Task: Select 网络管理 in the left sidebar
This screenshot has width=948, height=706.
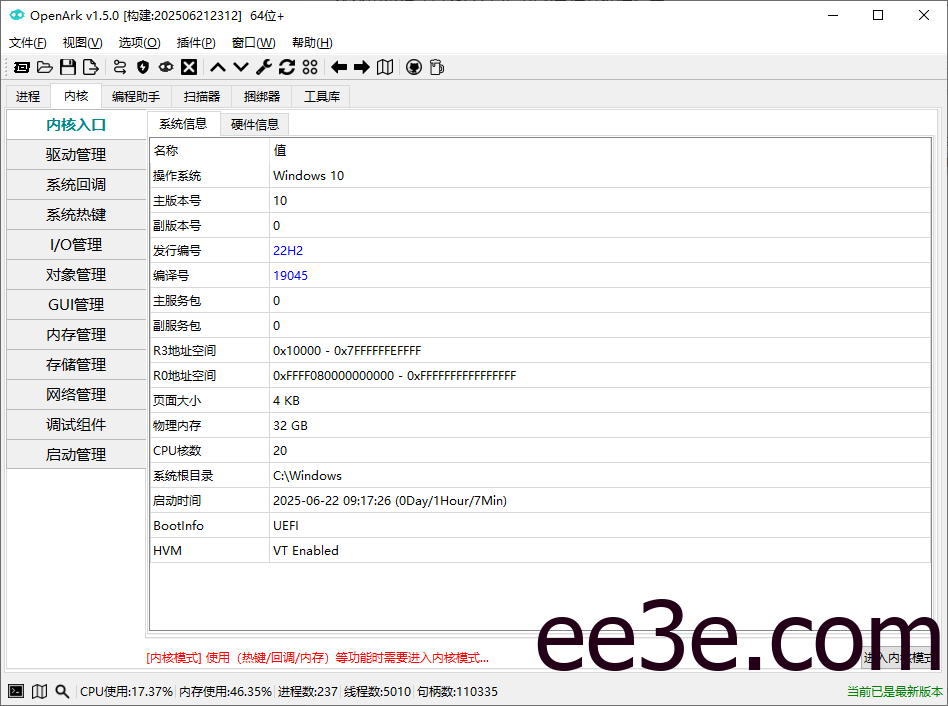Action: click(x=76, y=394)
